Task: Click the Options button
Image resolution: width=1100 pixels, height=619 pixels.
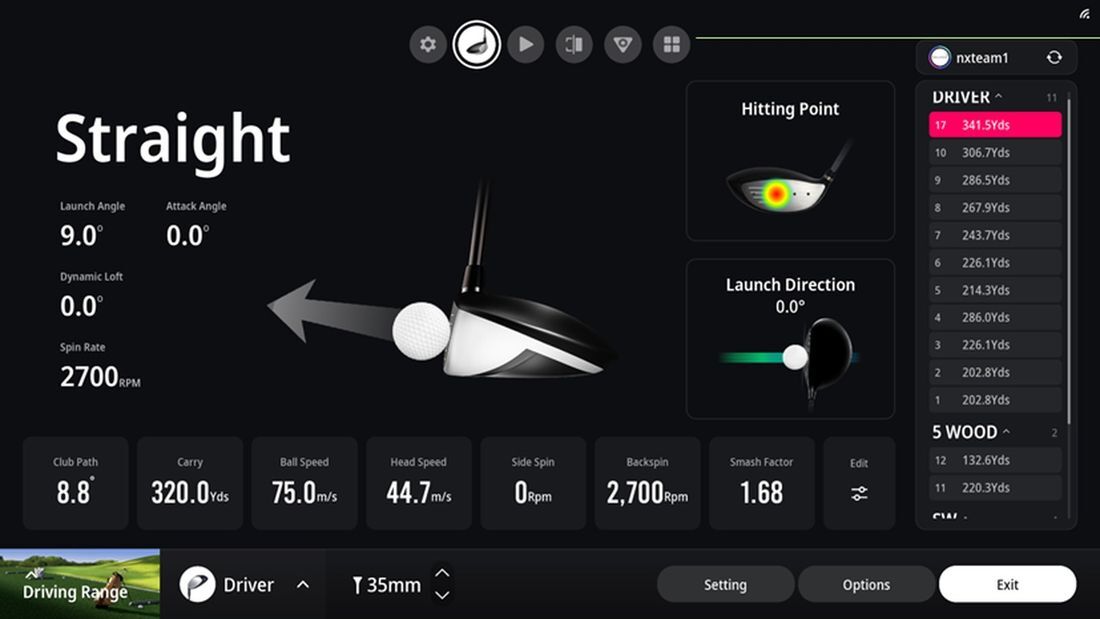Action: tap(866, 585)
